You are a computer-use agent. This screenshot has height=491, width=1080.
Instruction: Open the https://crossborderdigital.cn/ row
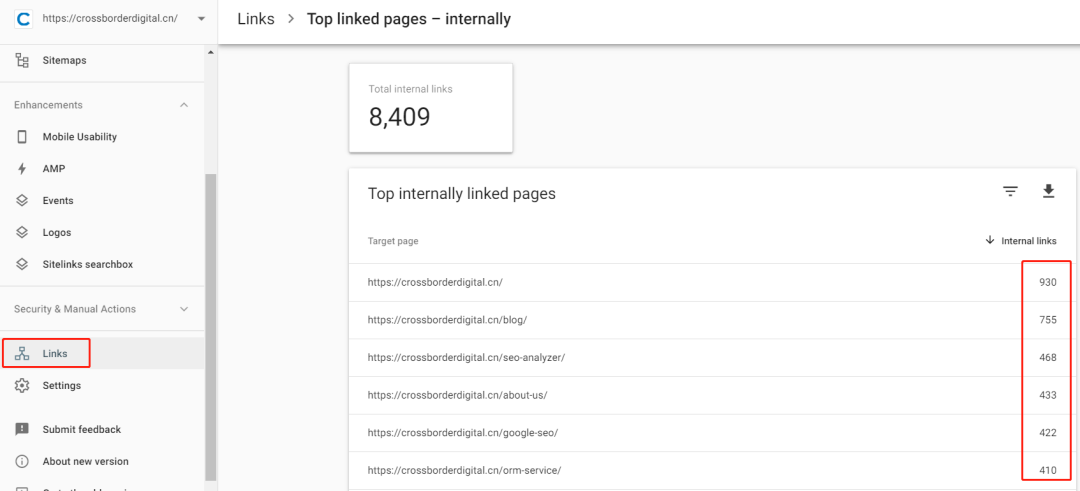point(712,282)
